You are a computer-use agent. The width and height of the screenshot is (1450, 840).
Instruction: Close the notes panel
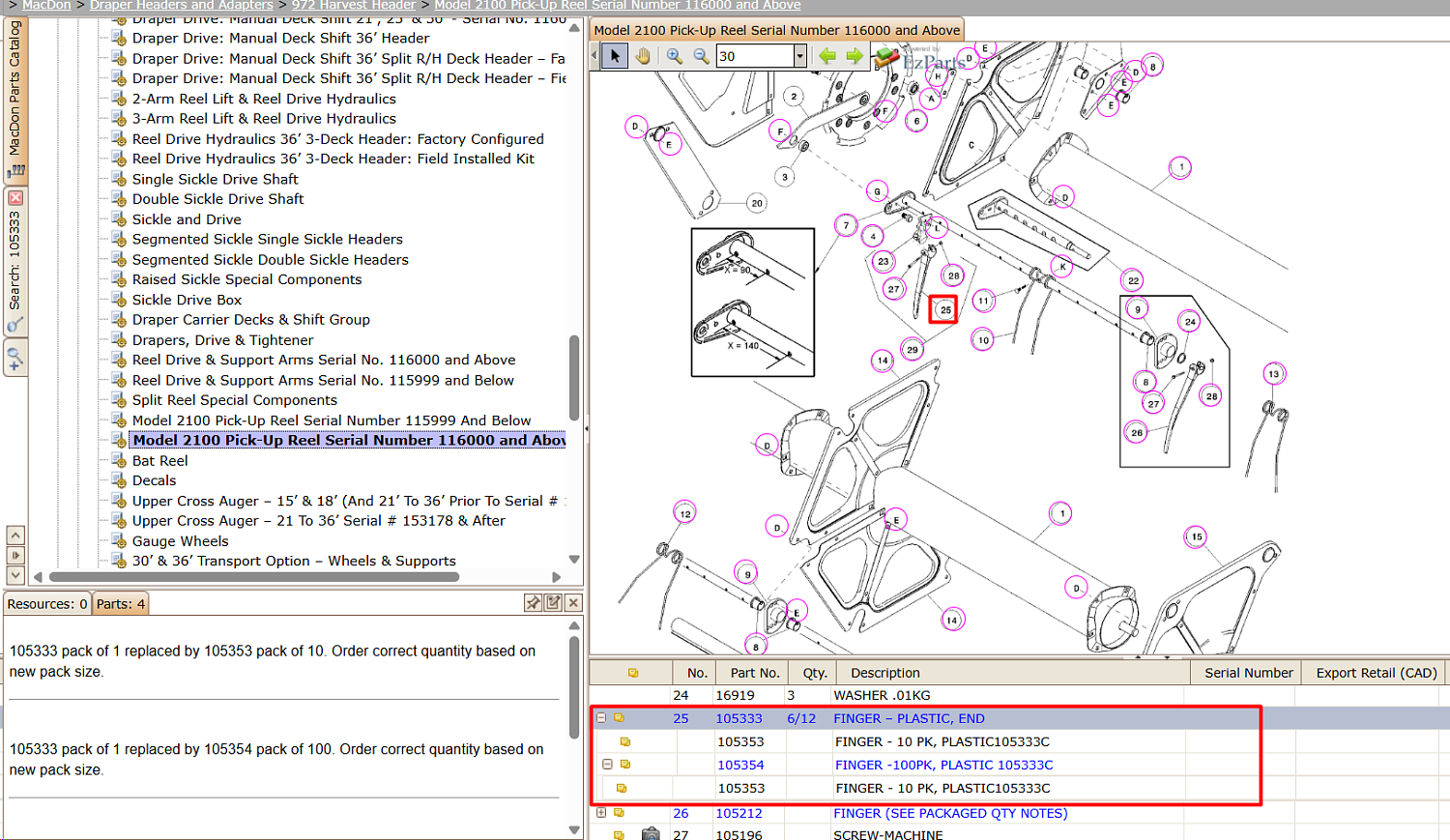click(573, 603)
